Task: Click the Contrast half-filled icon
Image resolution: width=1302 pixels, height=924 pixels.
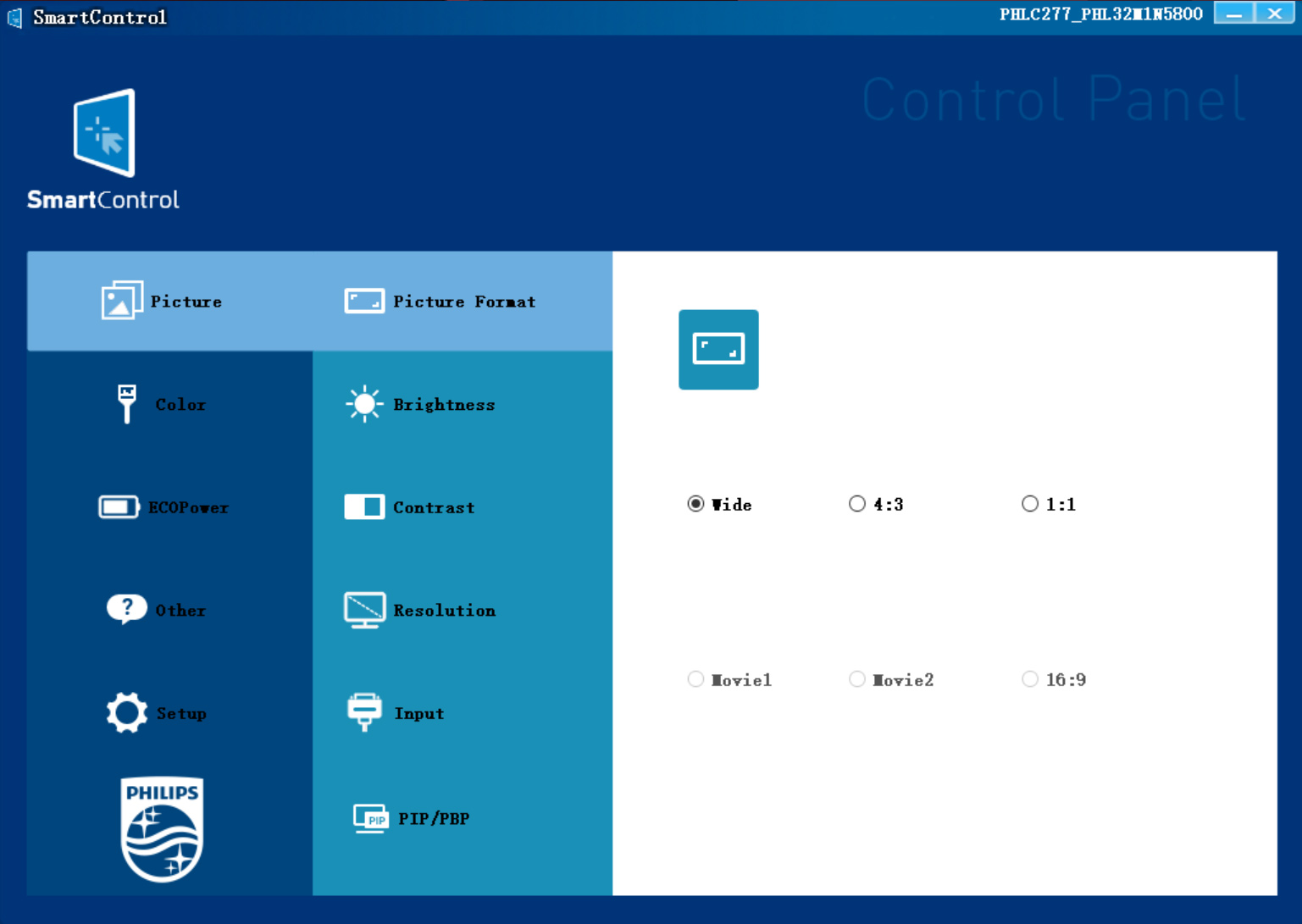Action: pos(364,506)
